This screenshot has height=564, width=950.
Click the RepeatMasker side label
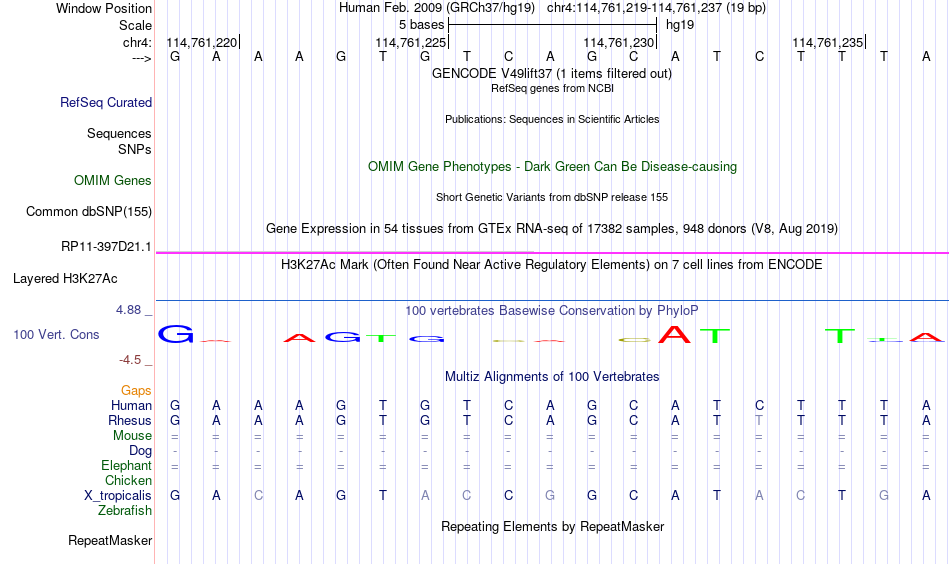pyautogui.click(x=110, y=540)
